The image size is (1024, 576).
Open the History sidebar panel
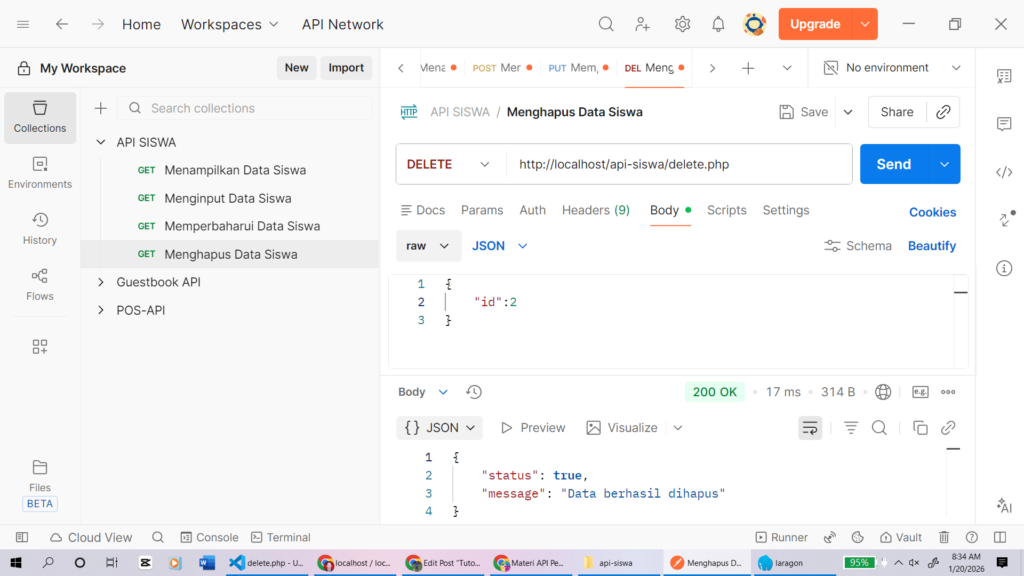tap(40, 228)
